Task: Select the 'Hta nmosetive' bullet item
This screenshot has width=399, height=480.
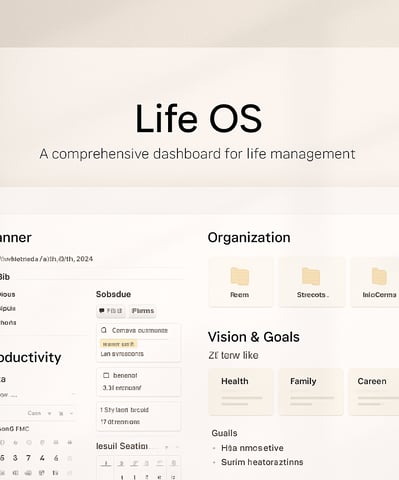Action: pyautogui.click(x=252, y=448)
